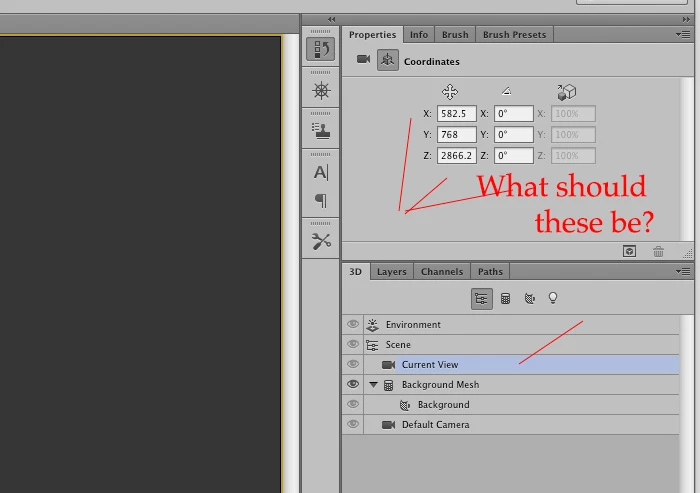Click the Background Mesh icon
The image size is (700, 493).
tap(389, 385)
